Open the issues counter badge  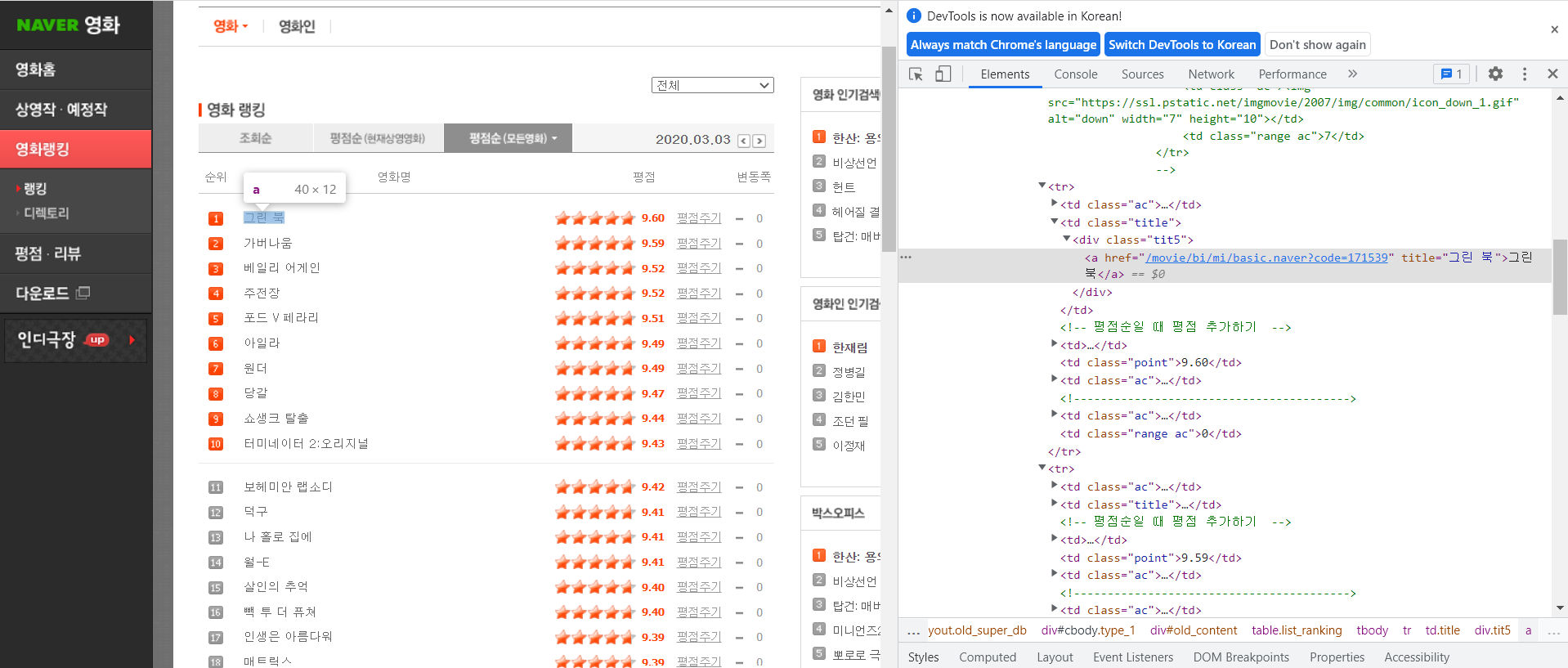[1452, 74]
